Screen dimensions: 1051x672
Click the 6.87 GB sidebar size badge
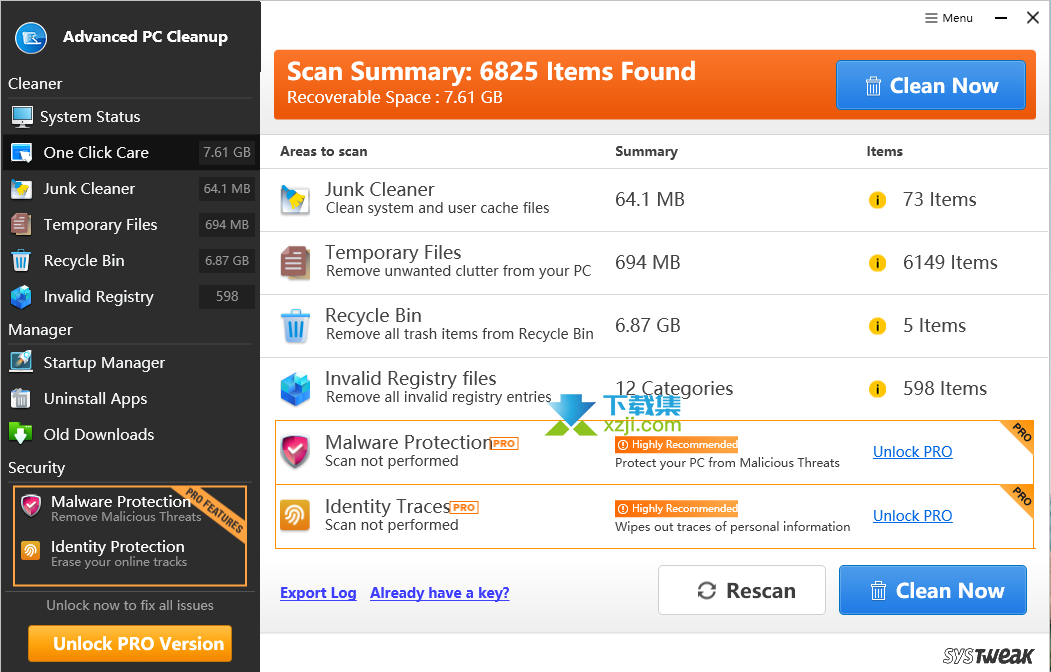coord(227,261)
